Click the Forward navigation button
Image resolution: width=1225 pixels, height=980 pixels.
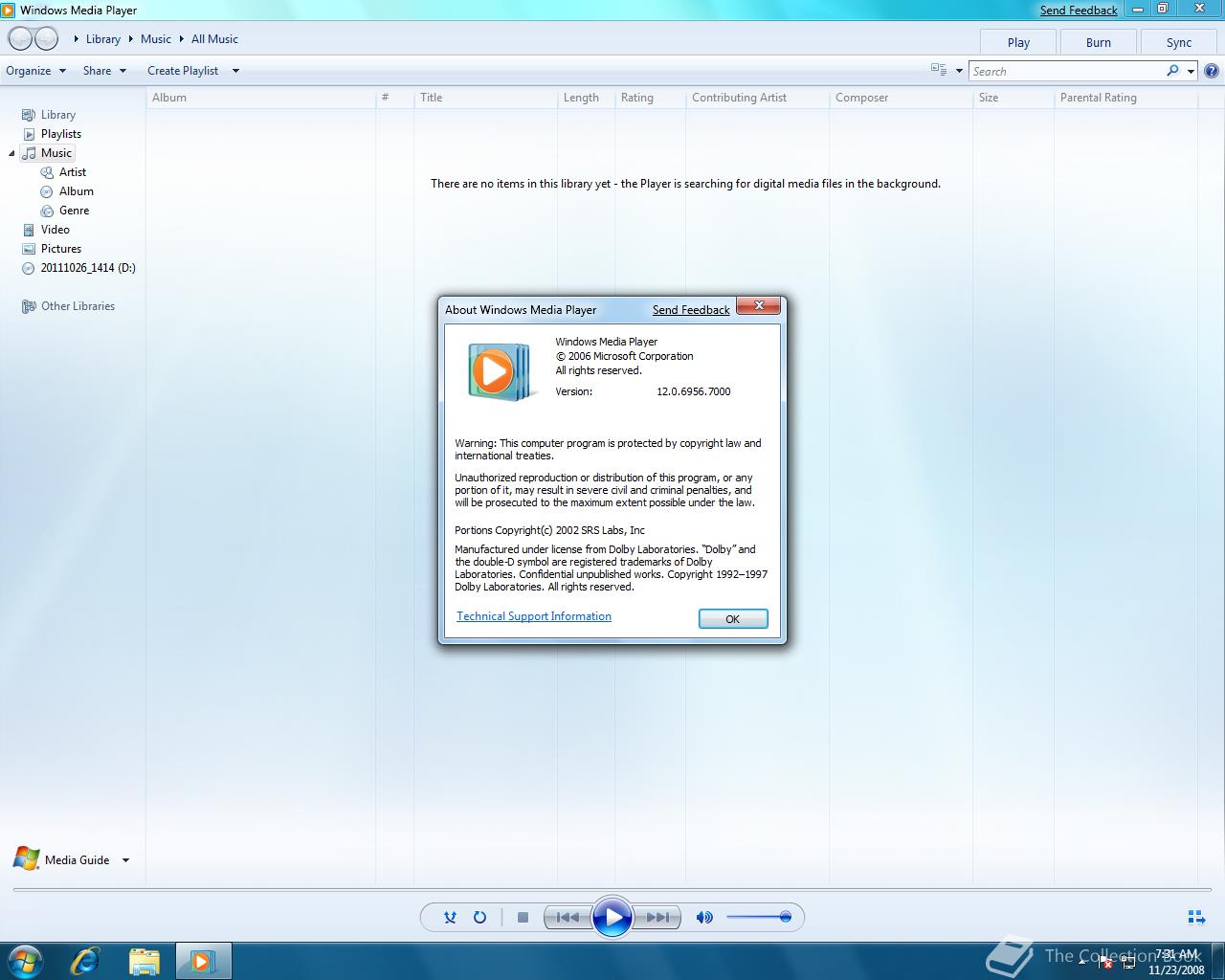pos(47,39)
